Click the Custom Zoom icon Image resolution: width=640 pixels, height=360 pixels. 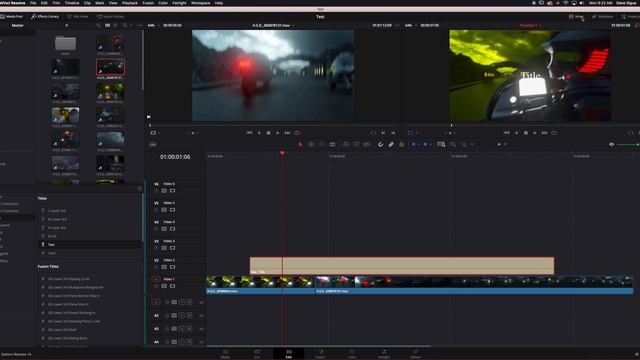(464, 144)
